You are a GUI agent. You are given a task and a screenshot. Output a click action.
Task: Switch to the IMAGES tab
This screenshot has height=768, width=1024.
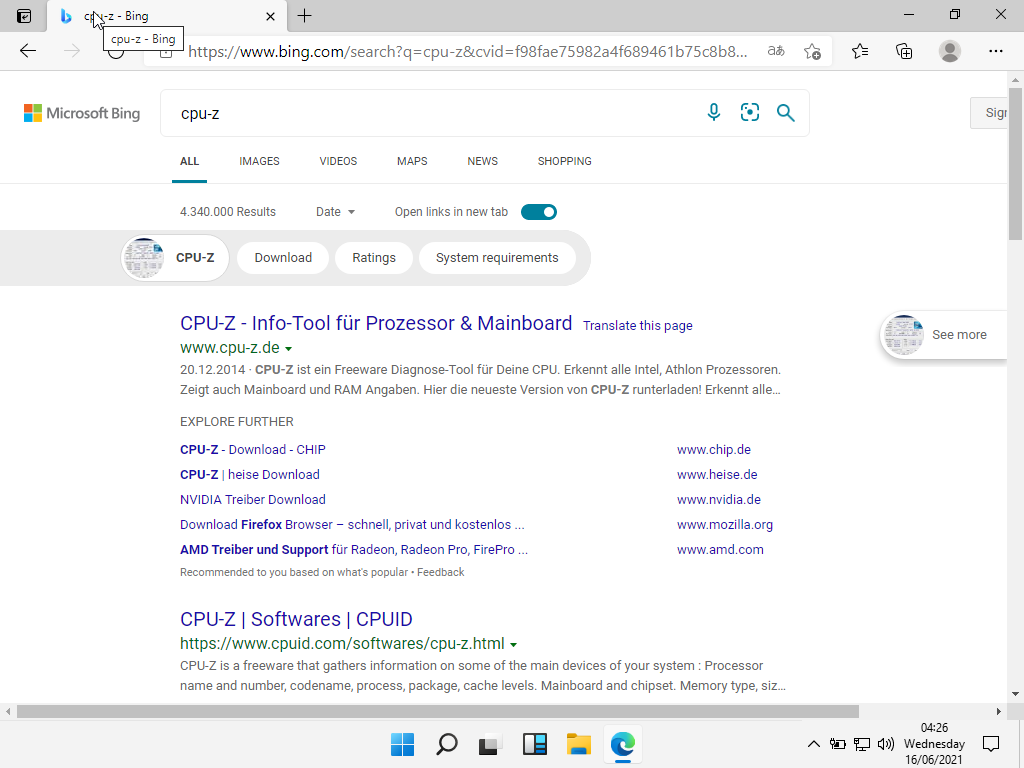pyautogui.click(x=259, y=161)
